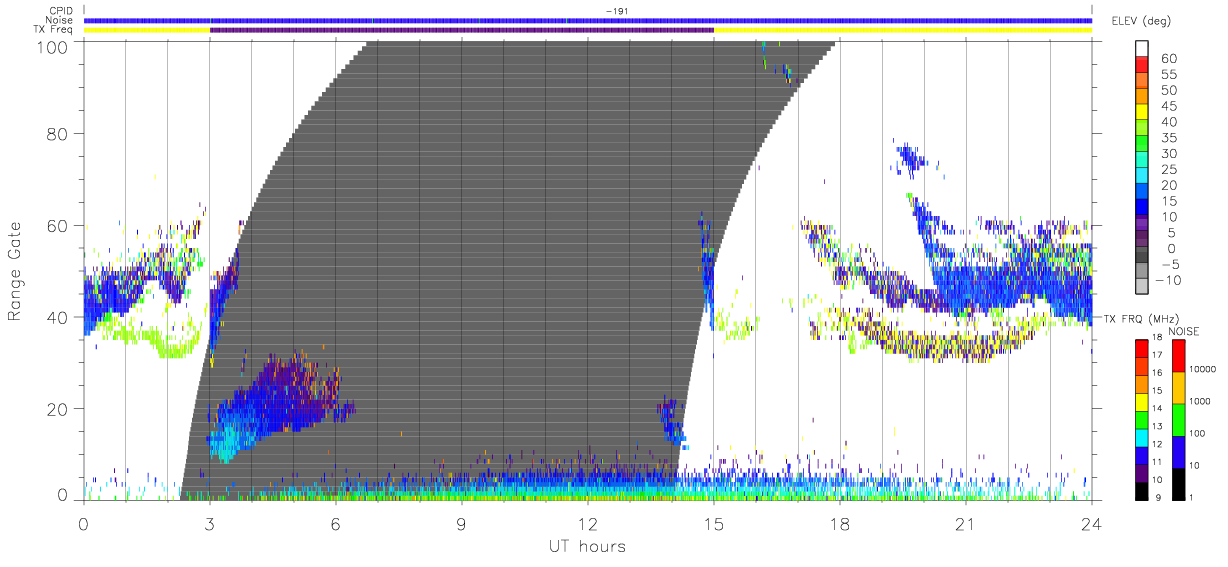This screenshot has width=1228, height=567.
Task: Click the '30' label on the ELEV colorbar
Action: coord(1168,154)
